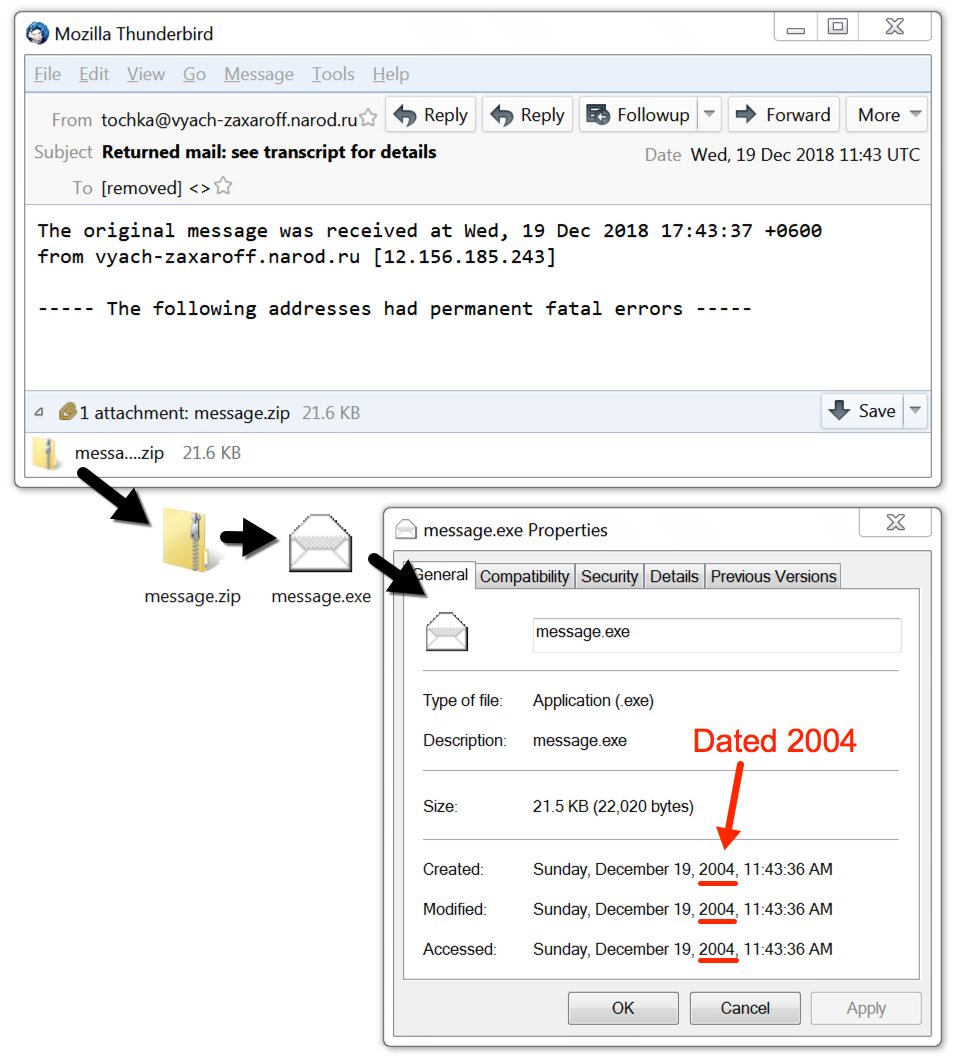Viewport: 954px width, 1059px height.
Task: Click the subject "Returned mail: see transcript for details"
Action: pyautogui.click(x=269, y=152)
